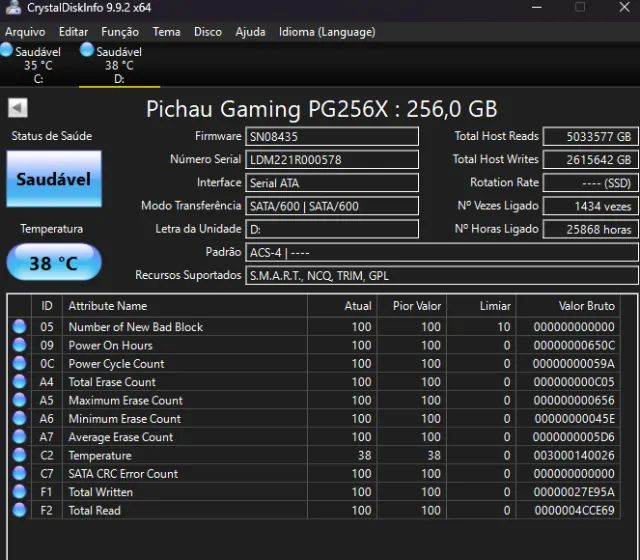The width and height of the screenshot is (640, 560).
Task: Click the power-on count 1434 vezes
Action: [590, 206]
